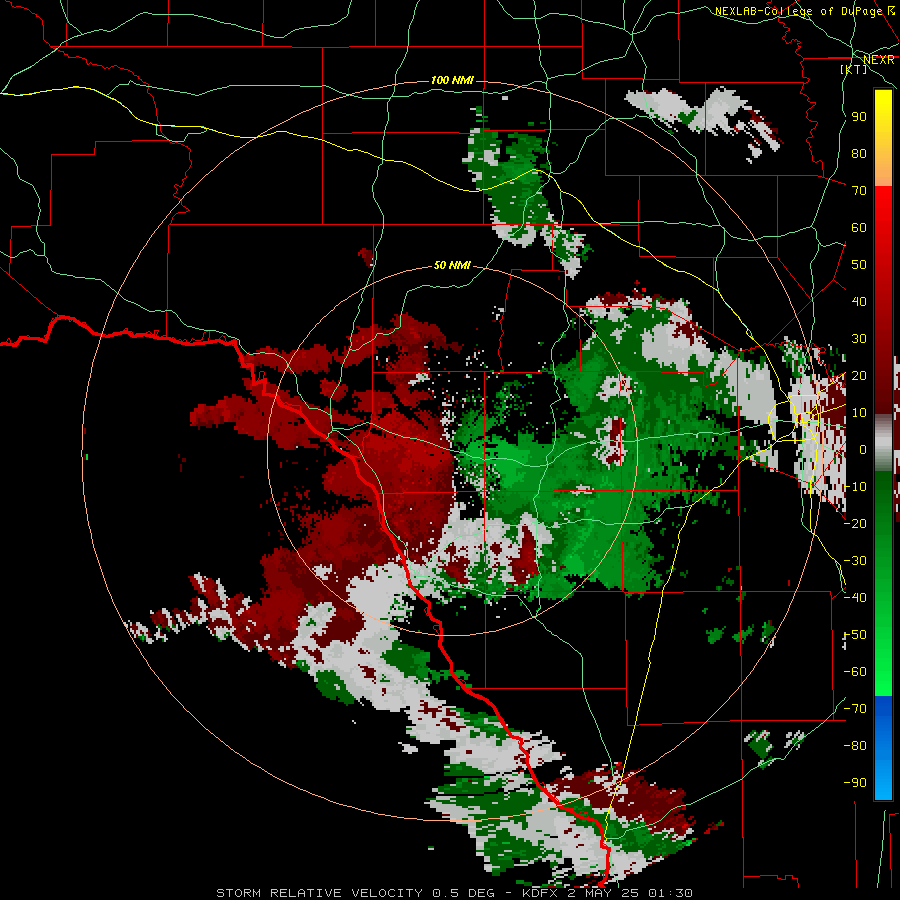Click the -40 value on the velocity scale

855,598
